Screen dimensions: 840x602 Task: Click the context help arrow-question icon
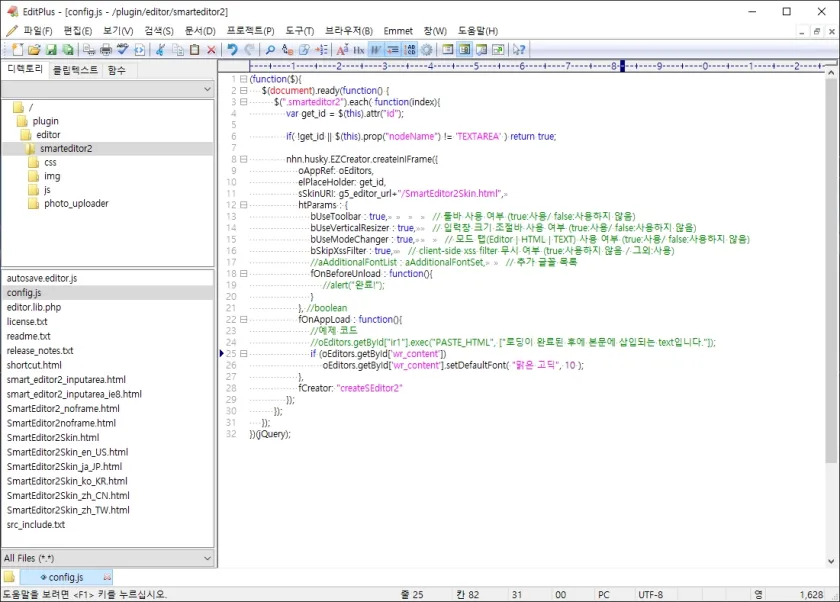(519, 50)
